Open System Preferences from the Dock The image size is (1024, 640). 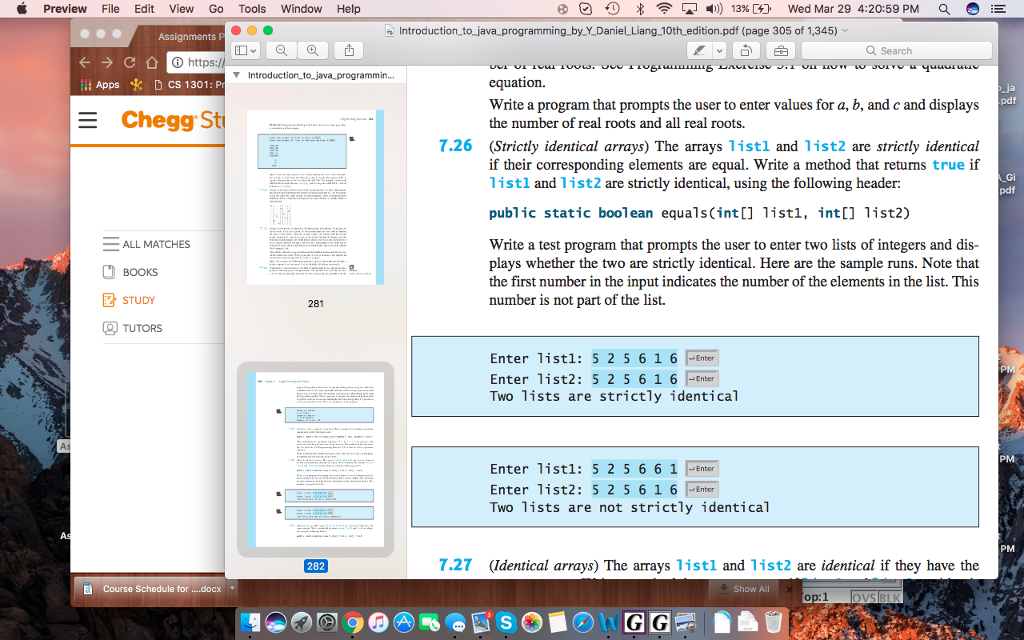pyautogui.click(x=327, y=622)
